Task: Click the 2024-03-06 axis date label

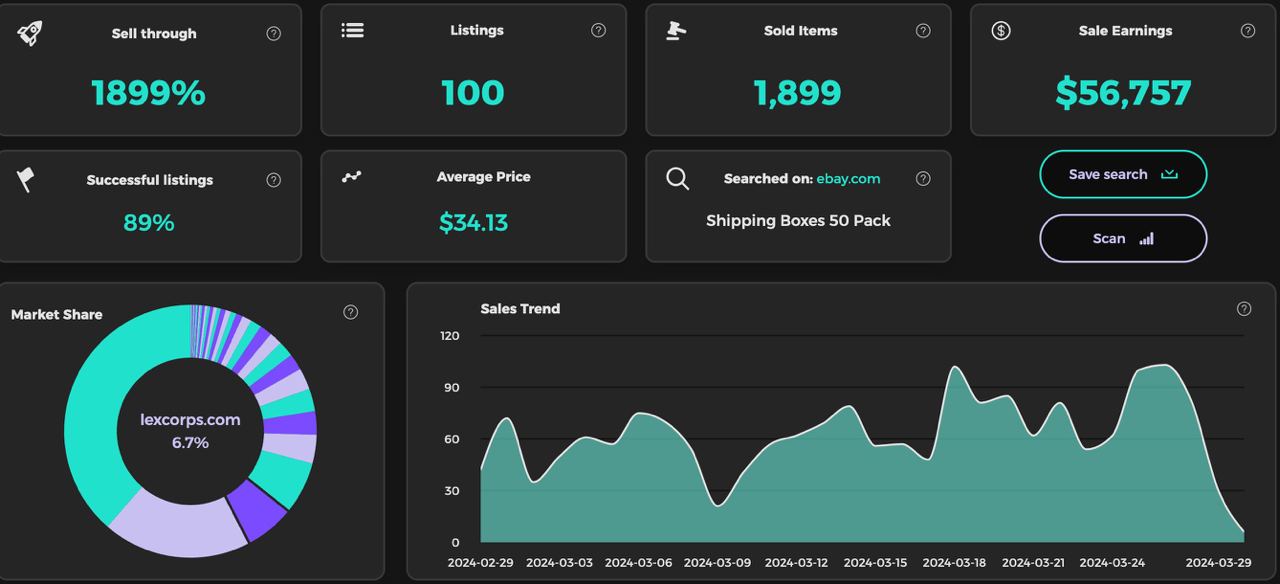Action: pos(638,563)
